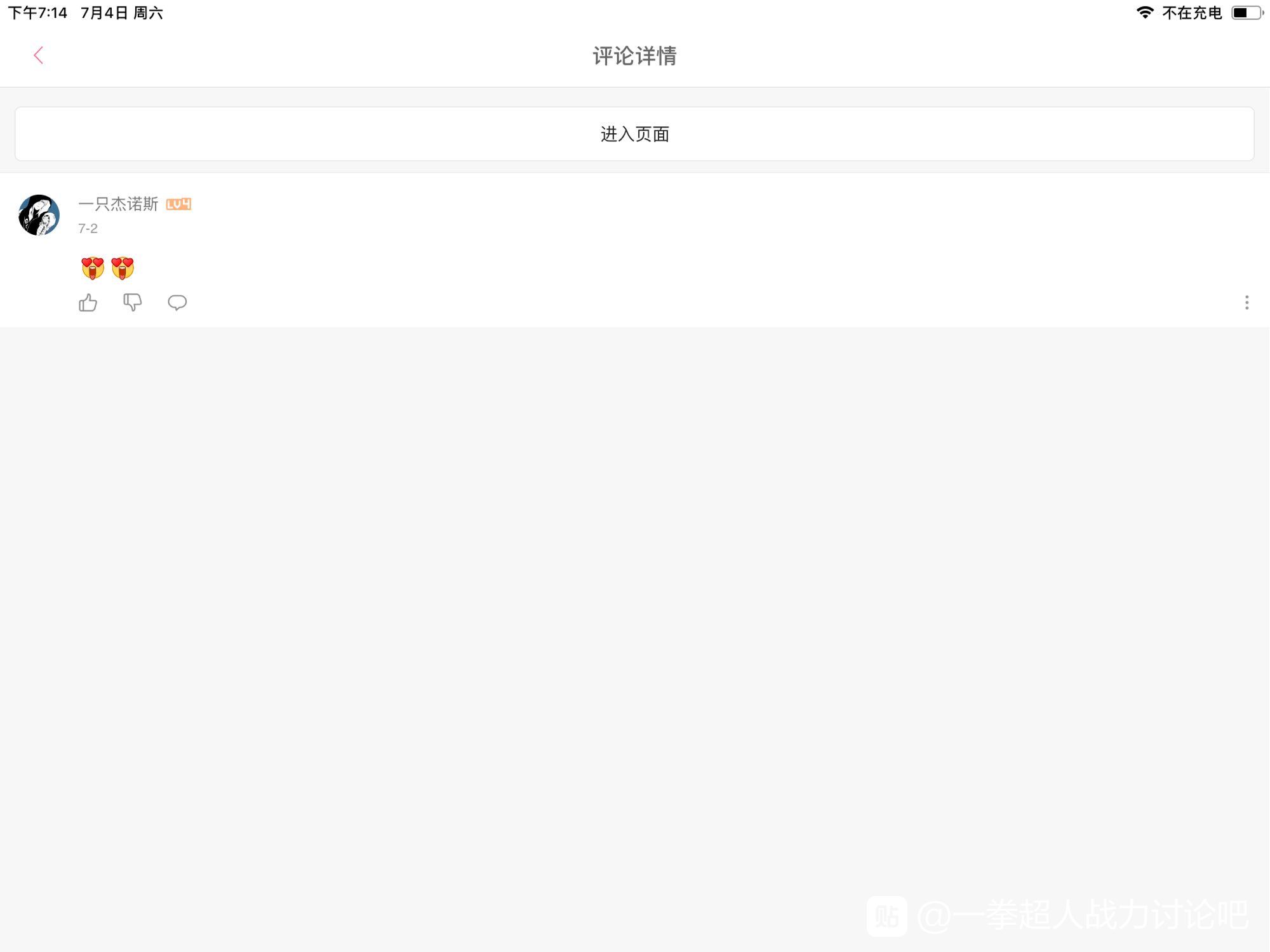Tap the 评论详情 page title
The height and width of the screenshot is (952, 1270).
[634, 56]
